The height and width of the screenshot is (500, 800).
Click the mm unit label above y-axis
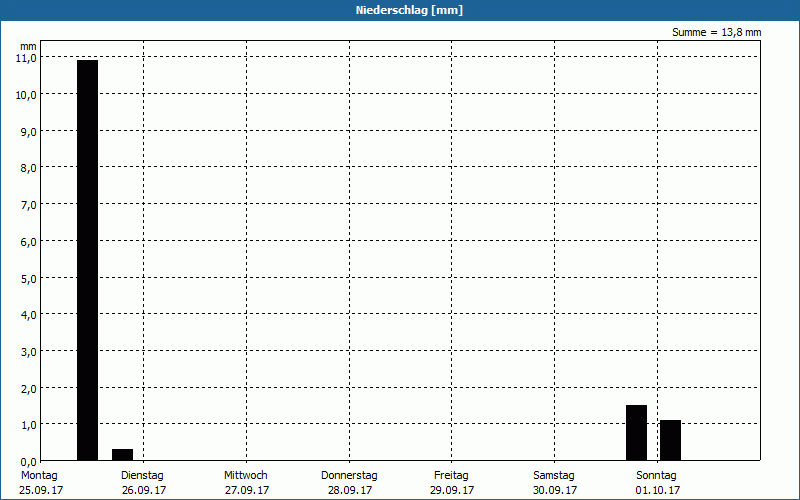pos(29,46)
